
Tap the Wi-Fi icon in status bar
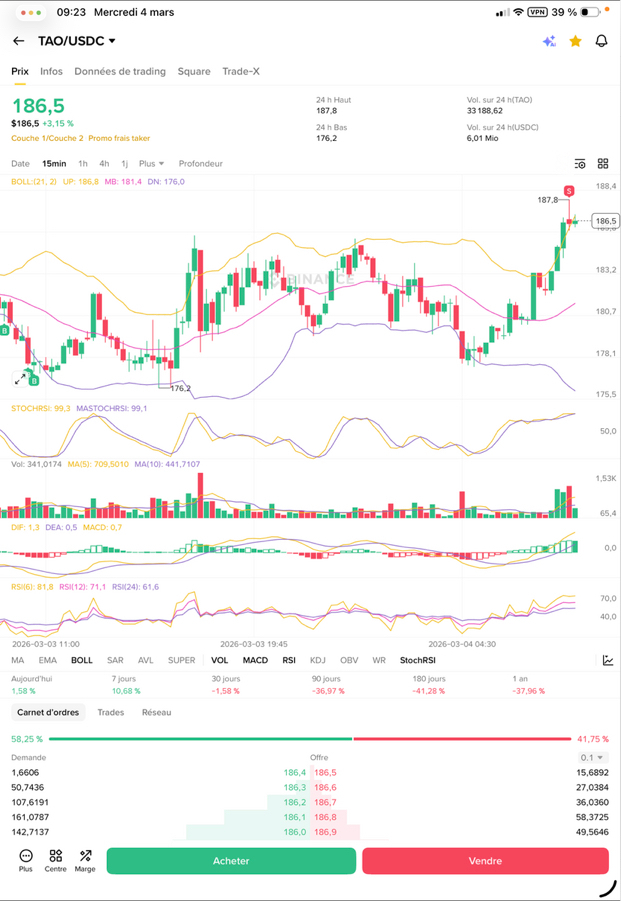[519, 12]
